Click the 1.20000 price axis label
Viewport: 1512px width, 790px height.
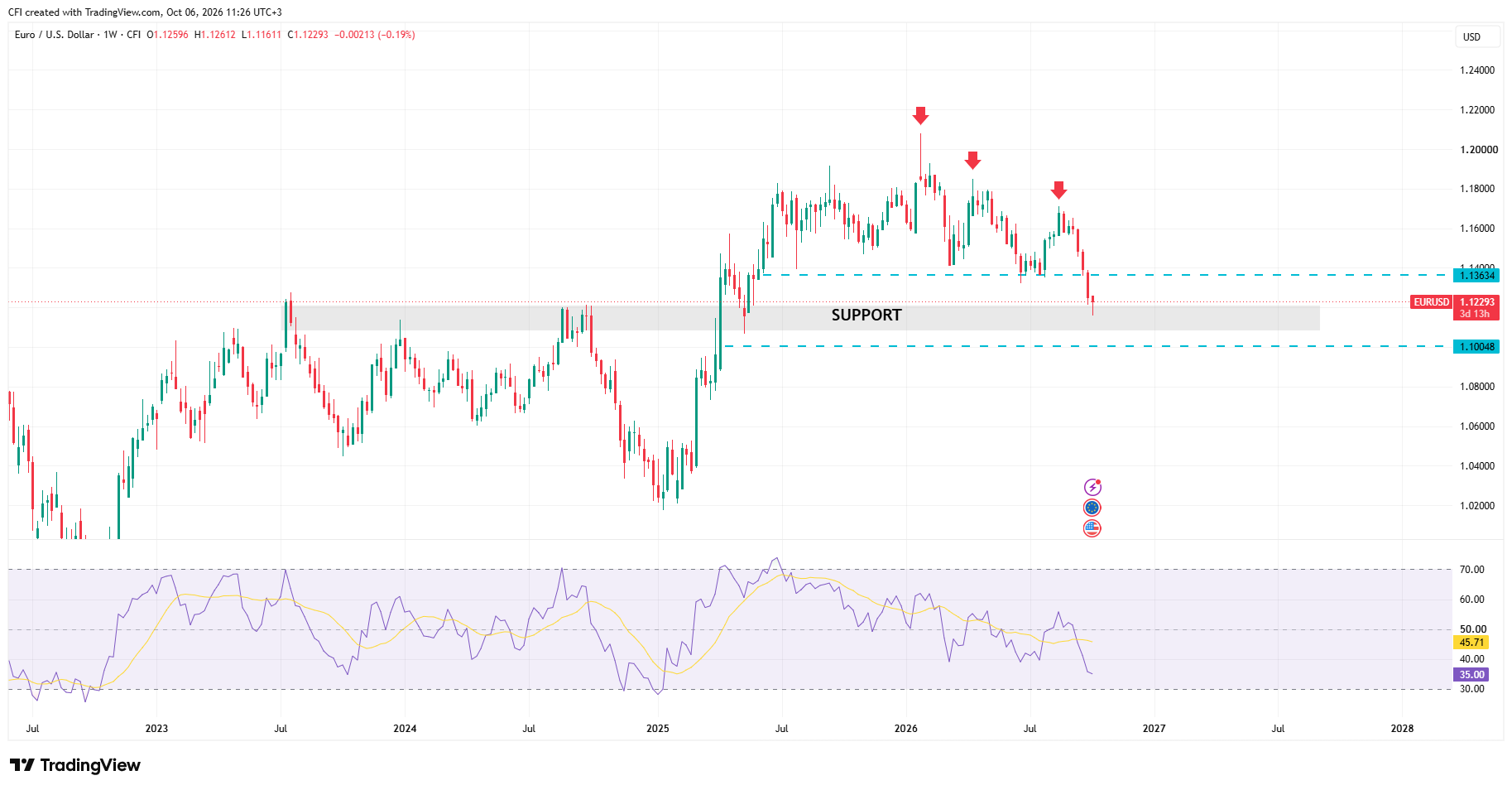point(1479,150)
